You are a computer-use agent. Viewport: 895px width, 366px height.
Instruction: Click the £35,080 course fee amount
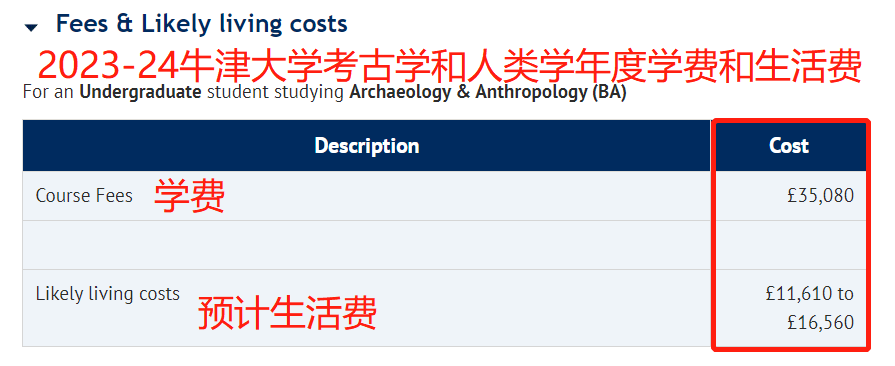point(820,196)
